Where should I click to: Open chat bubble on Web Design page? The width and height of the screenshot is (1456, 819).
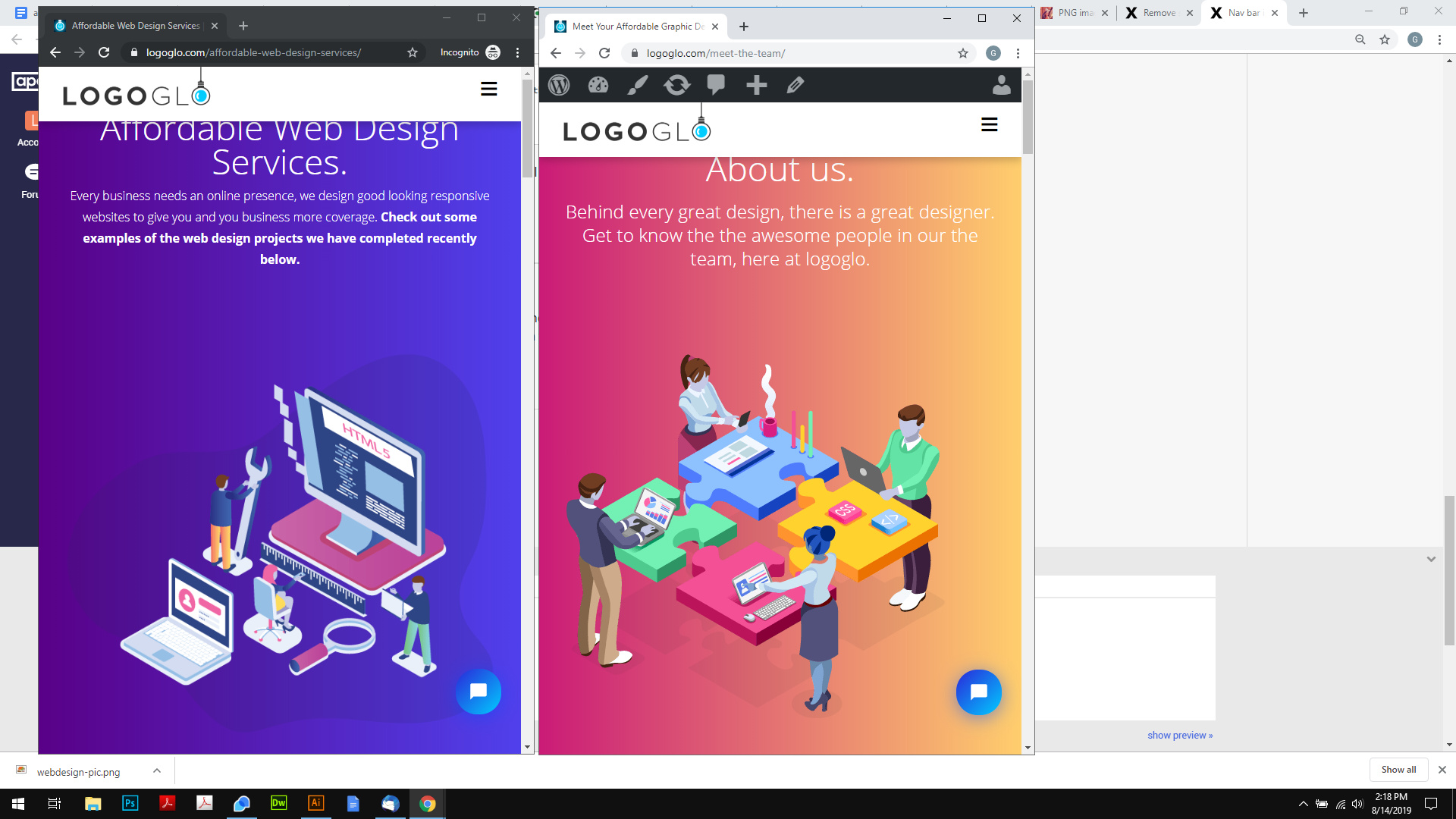coord(478,691)
